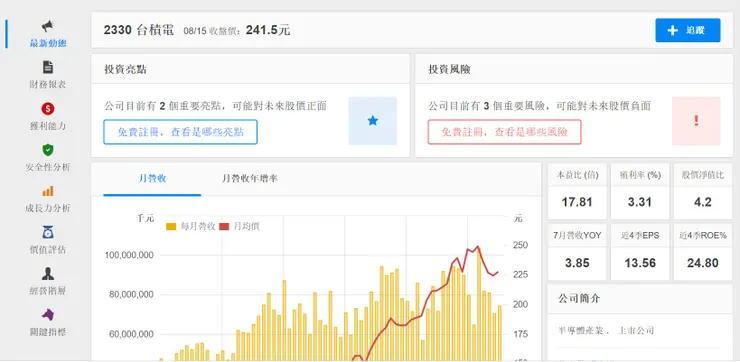Screen dimensions: 740x362
Task: Switch to the 月營收 tab
Action: pos(152,179)
